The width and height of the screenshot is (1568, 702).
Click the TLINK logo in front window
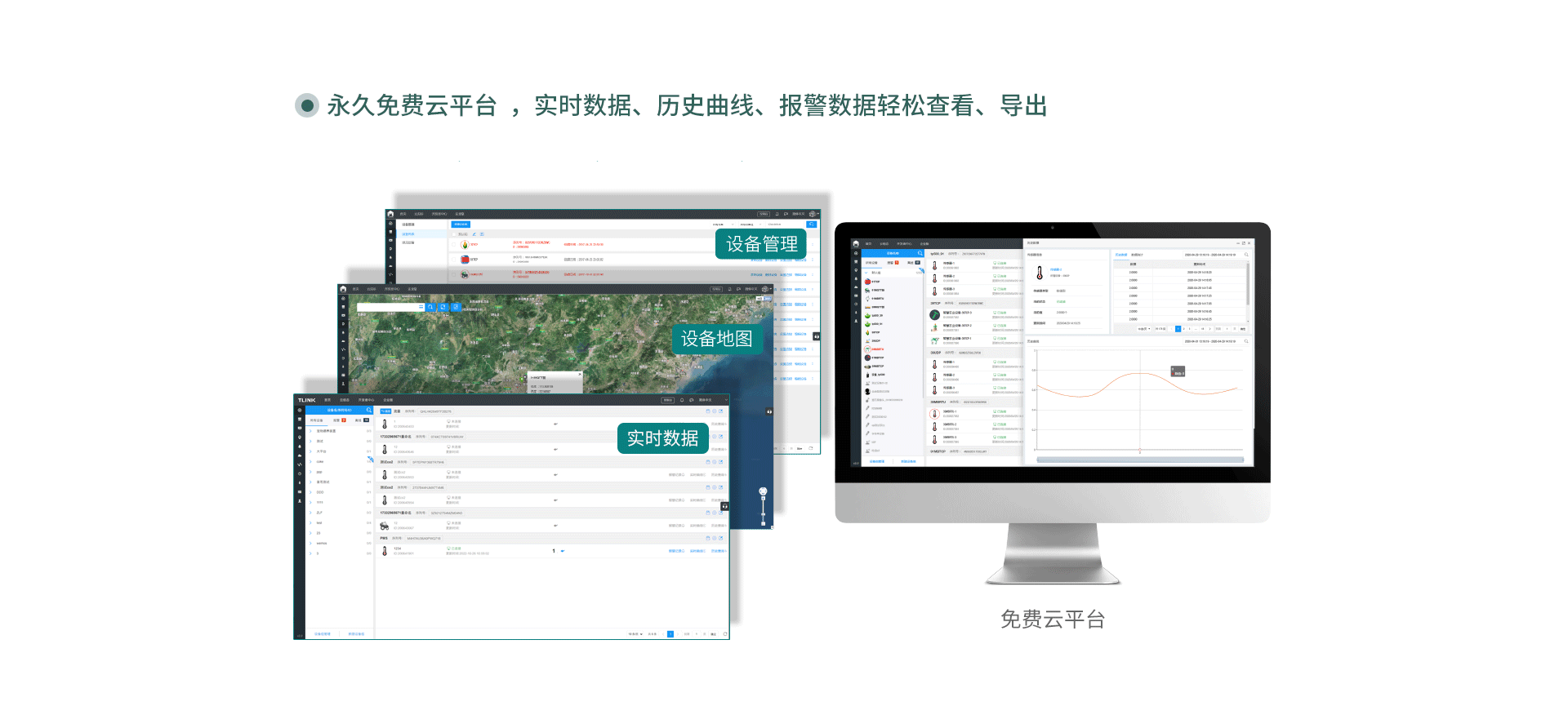click(306, 400)
